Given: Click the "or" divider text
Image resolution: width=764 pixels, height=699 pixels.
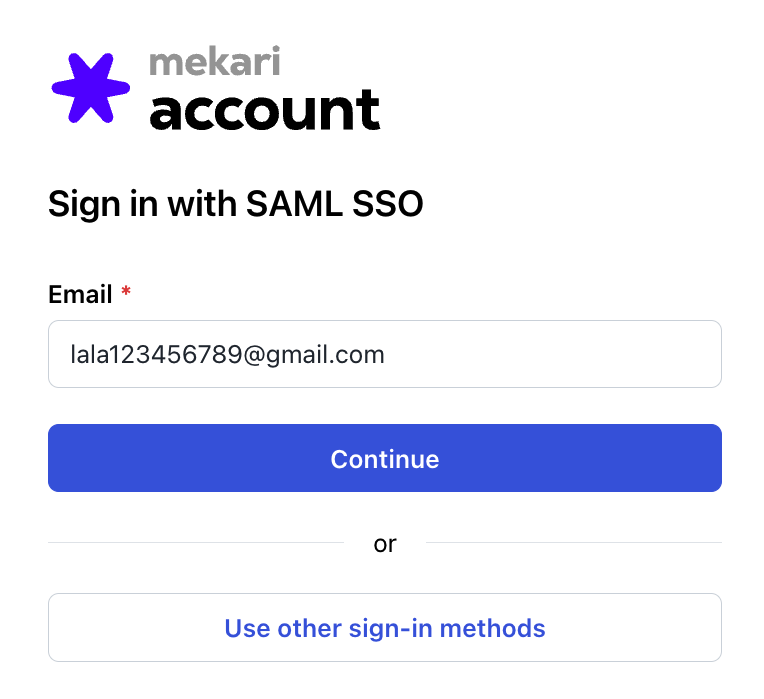Looking at the screenshot, I should click(x=385, y=544).
